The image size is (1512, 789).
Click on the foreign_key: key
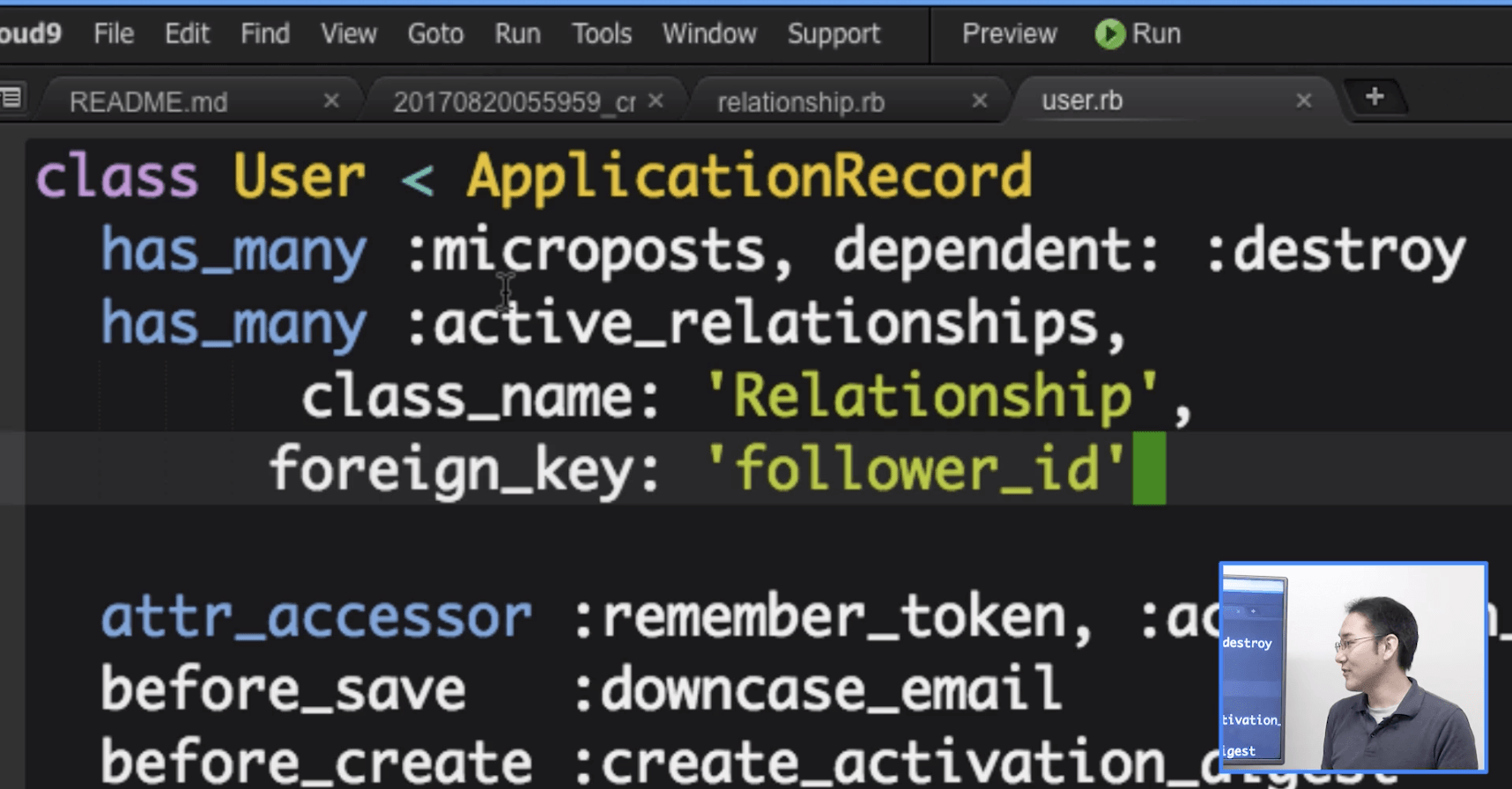(464, 470)
